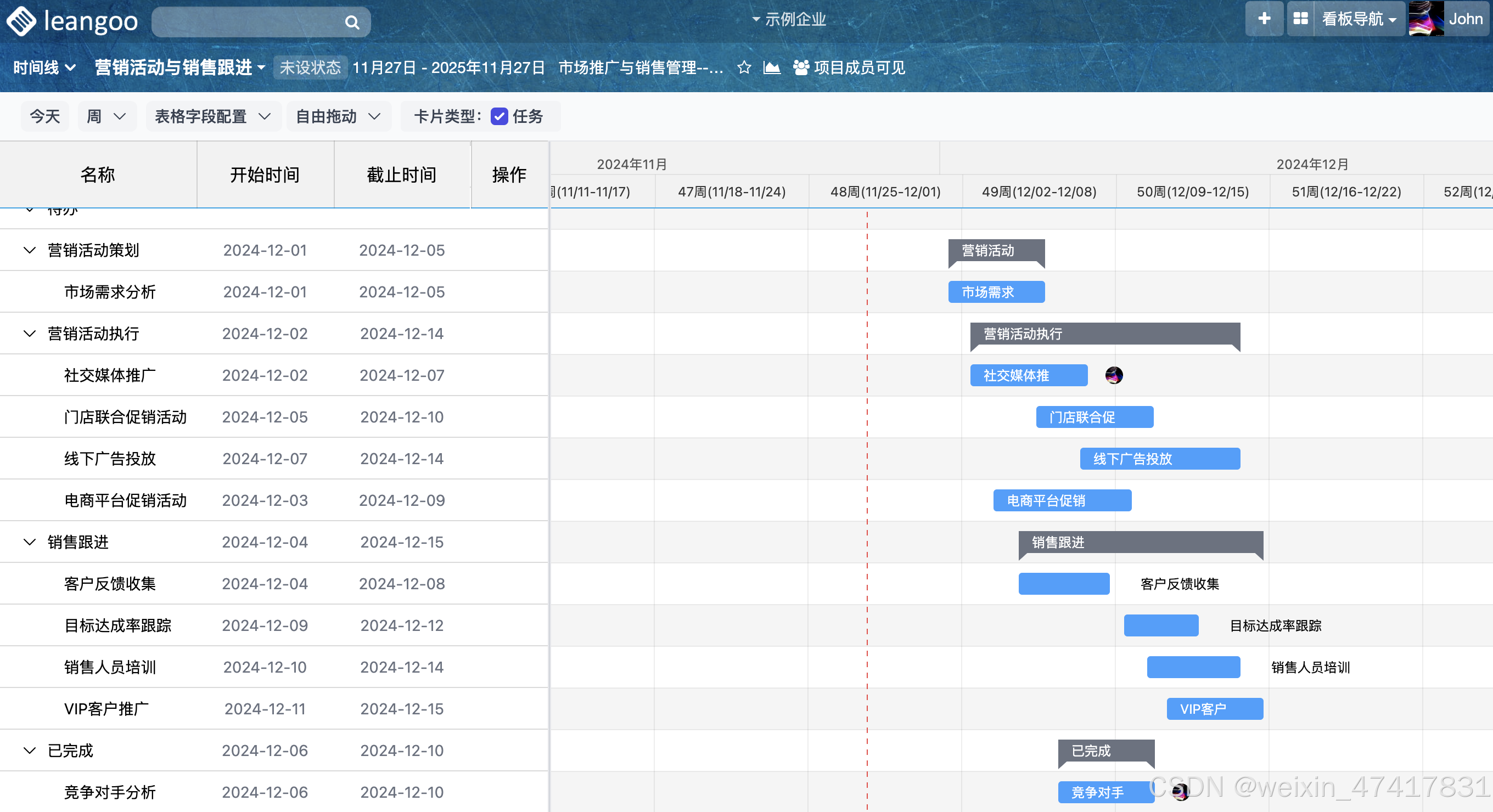Click the plus add button in header
This screenshot has width=1493, height=812.
click(1264, 19)
